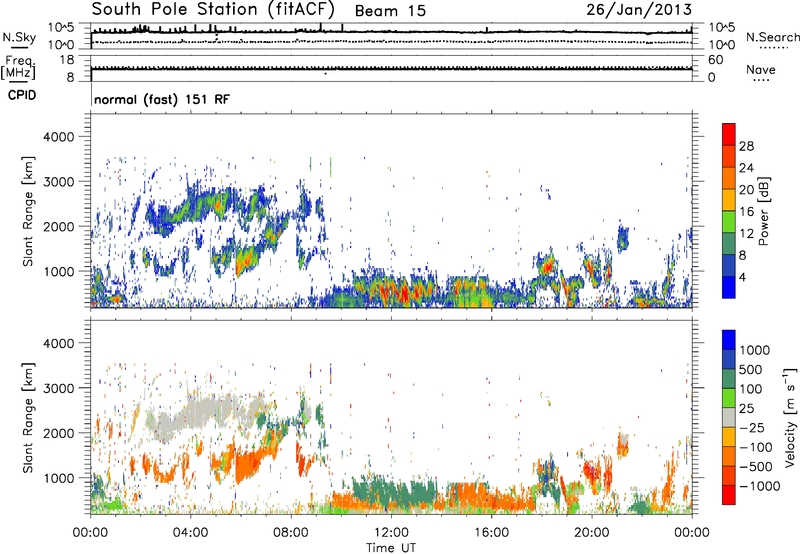Pick the light green velocity color bar segment
Viewport: 800px width, 554px height.
pos(729,398)
